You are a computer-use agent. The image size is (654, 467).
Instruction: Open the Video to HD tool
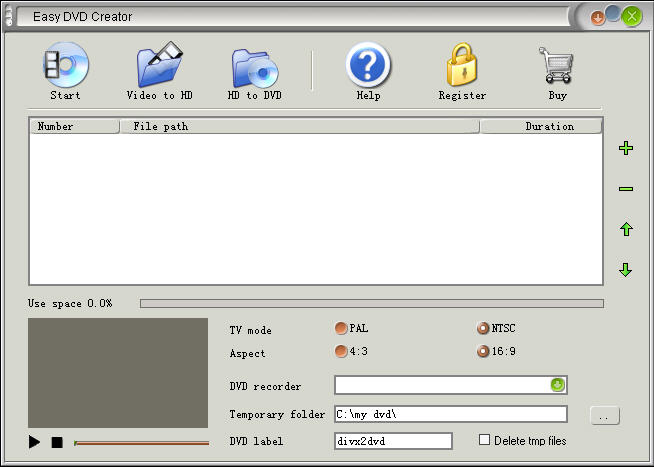pos(160,64)
